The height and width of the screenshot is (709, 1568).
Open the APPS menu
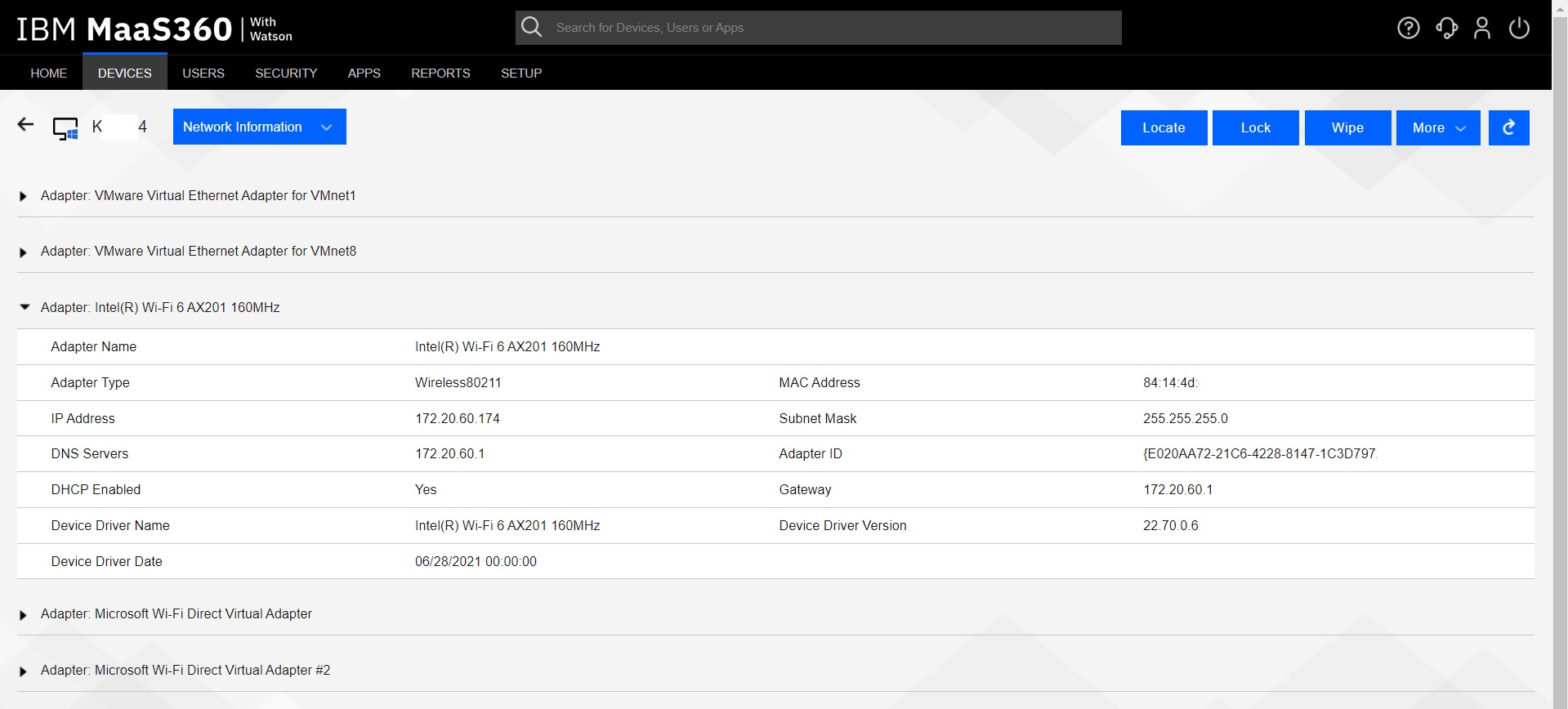coord(364,73)
